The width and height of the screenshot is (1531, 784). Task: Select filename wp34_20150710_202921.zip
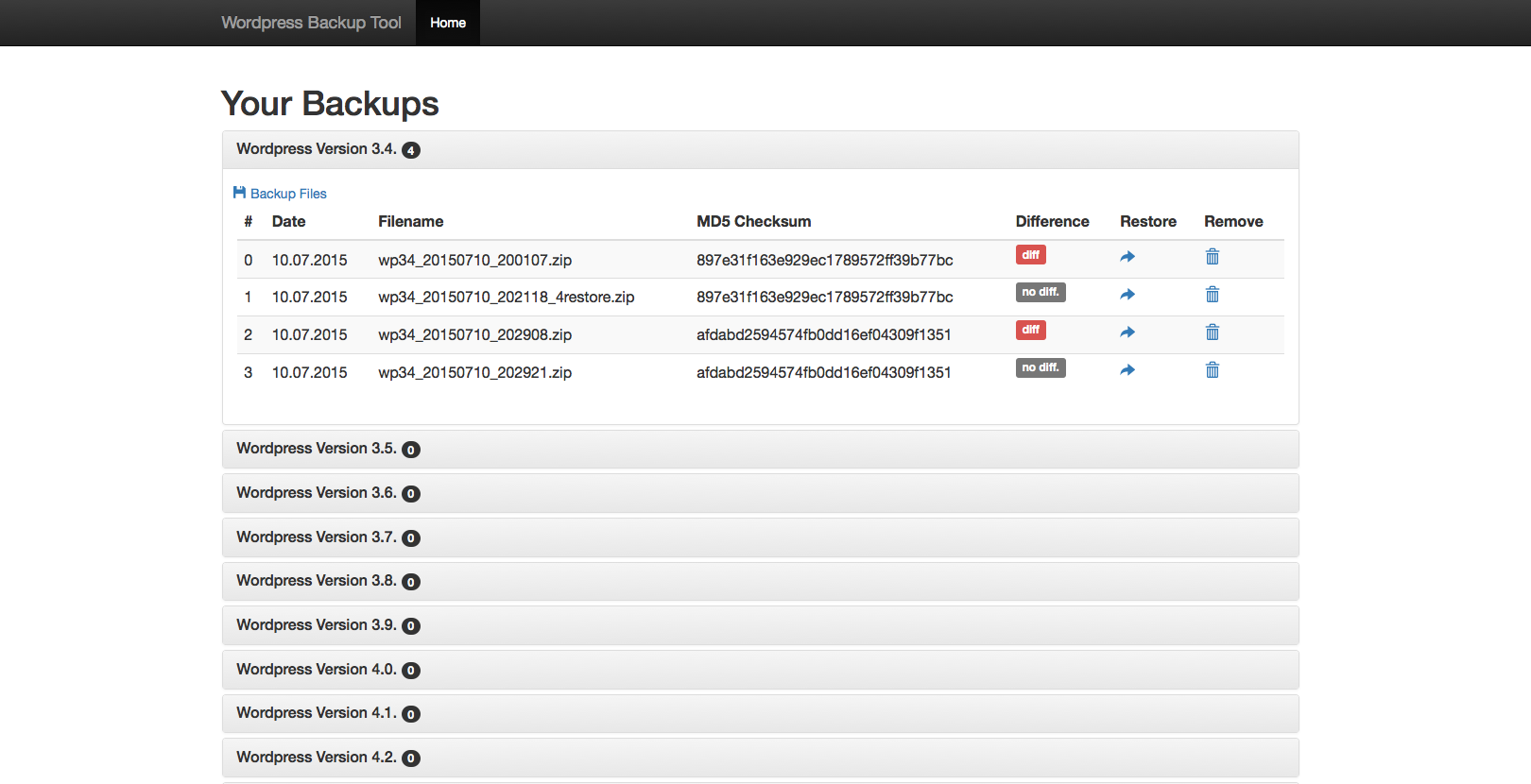[474, 373]
